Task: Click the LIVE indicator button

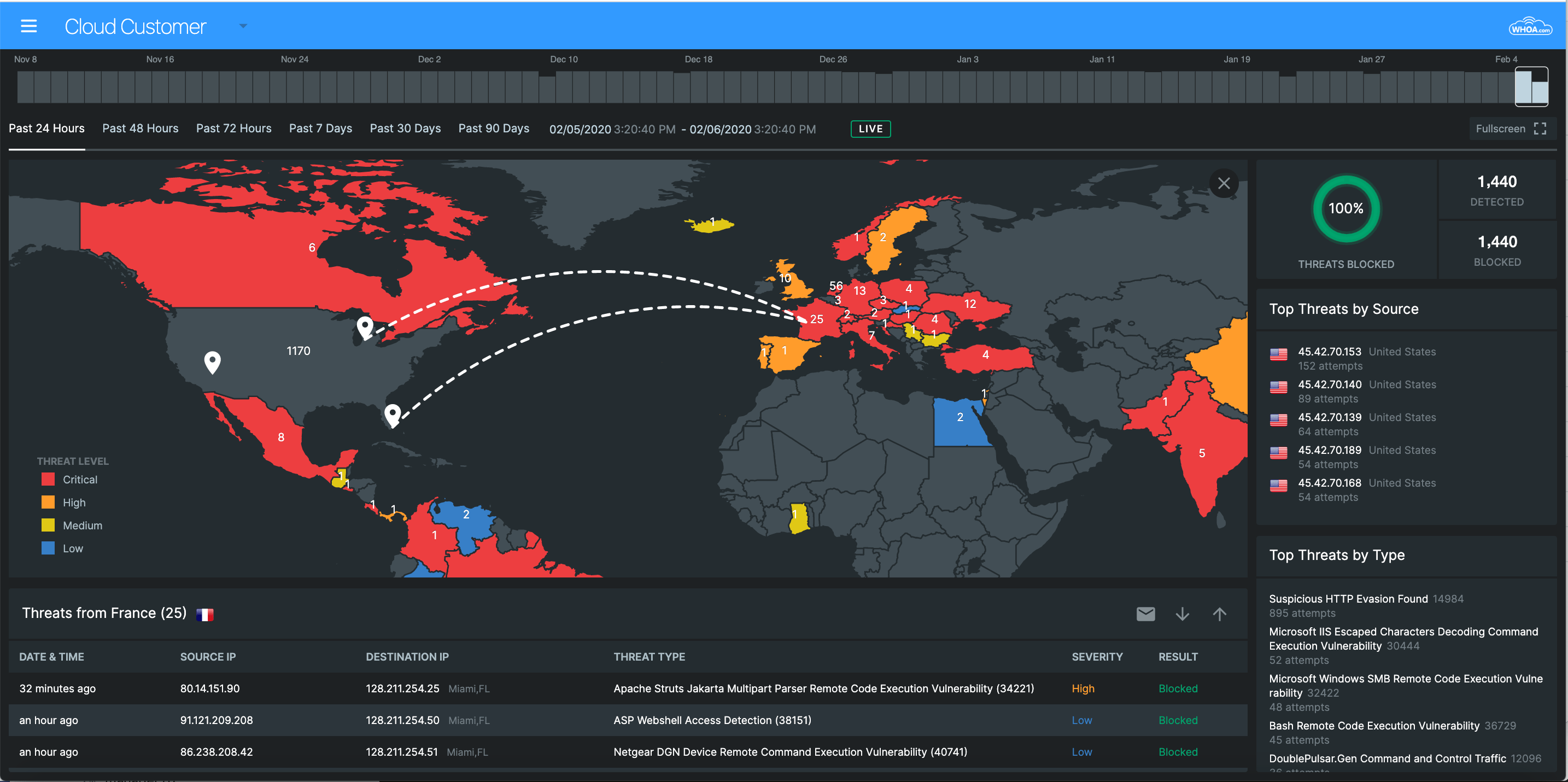Action: pyautogui.click(x=871, y=127)
